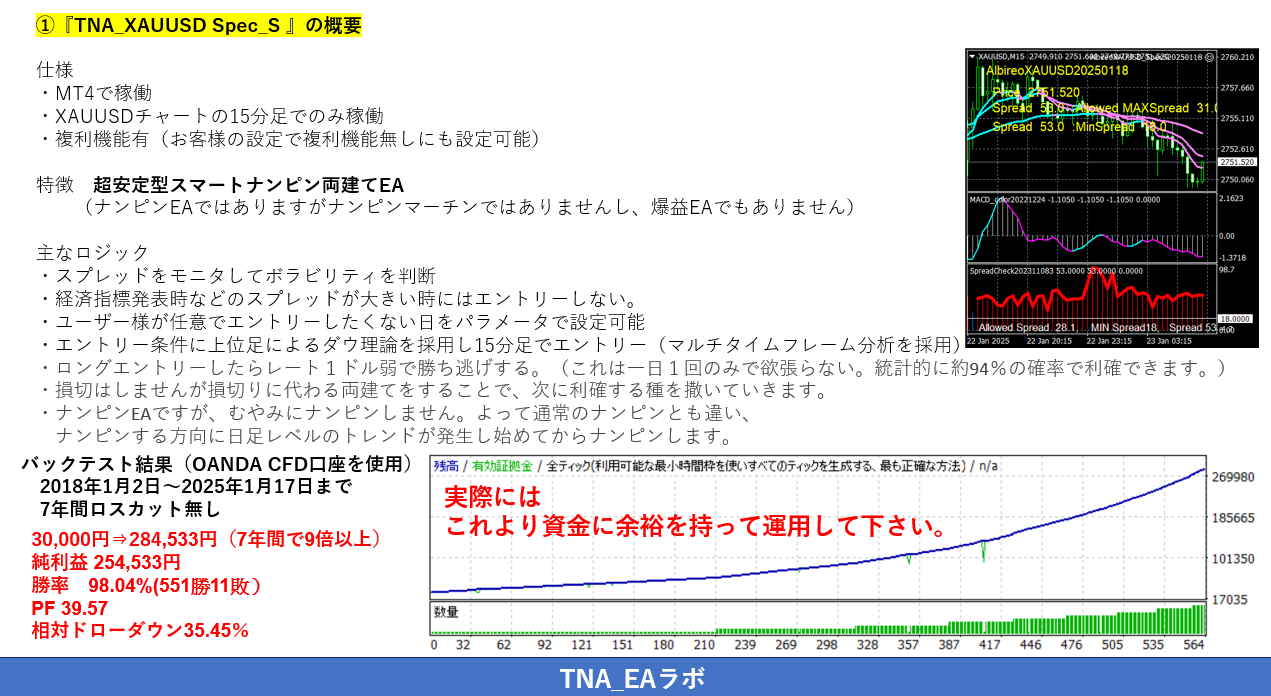Click the MACD_color20221224 indicator panel
The height and width of the screenshot is (696, 1271).
coord(1090,228)
